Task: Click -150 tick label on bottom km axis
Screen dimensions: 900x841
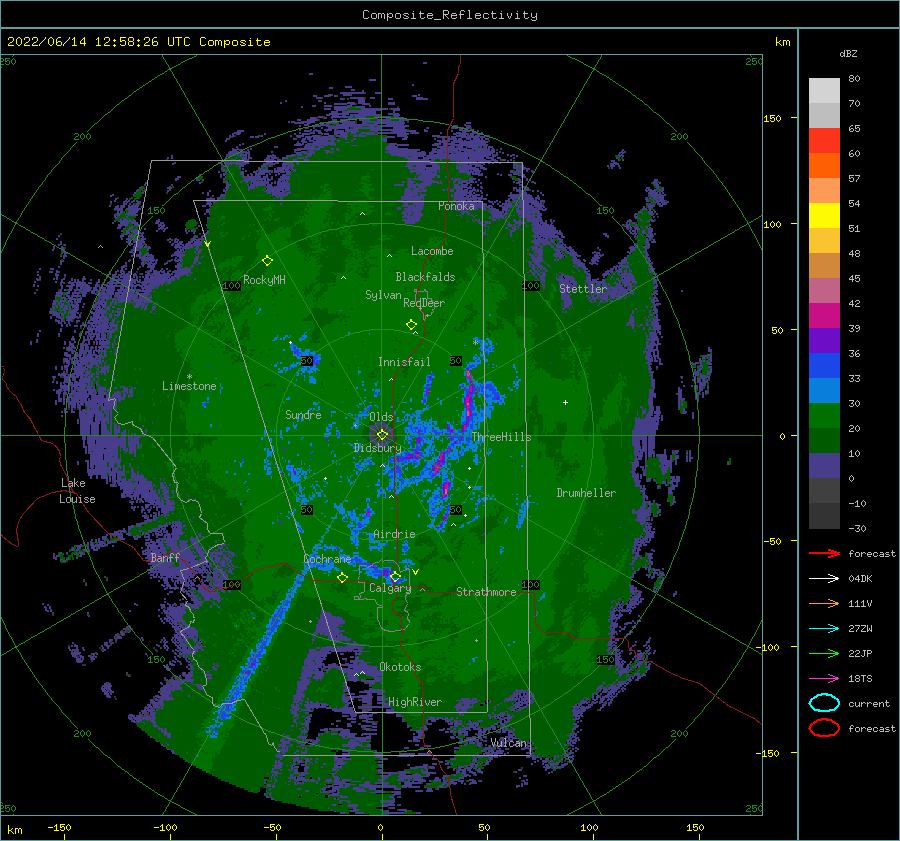Action: (x=59, y=827)
